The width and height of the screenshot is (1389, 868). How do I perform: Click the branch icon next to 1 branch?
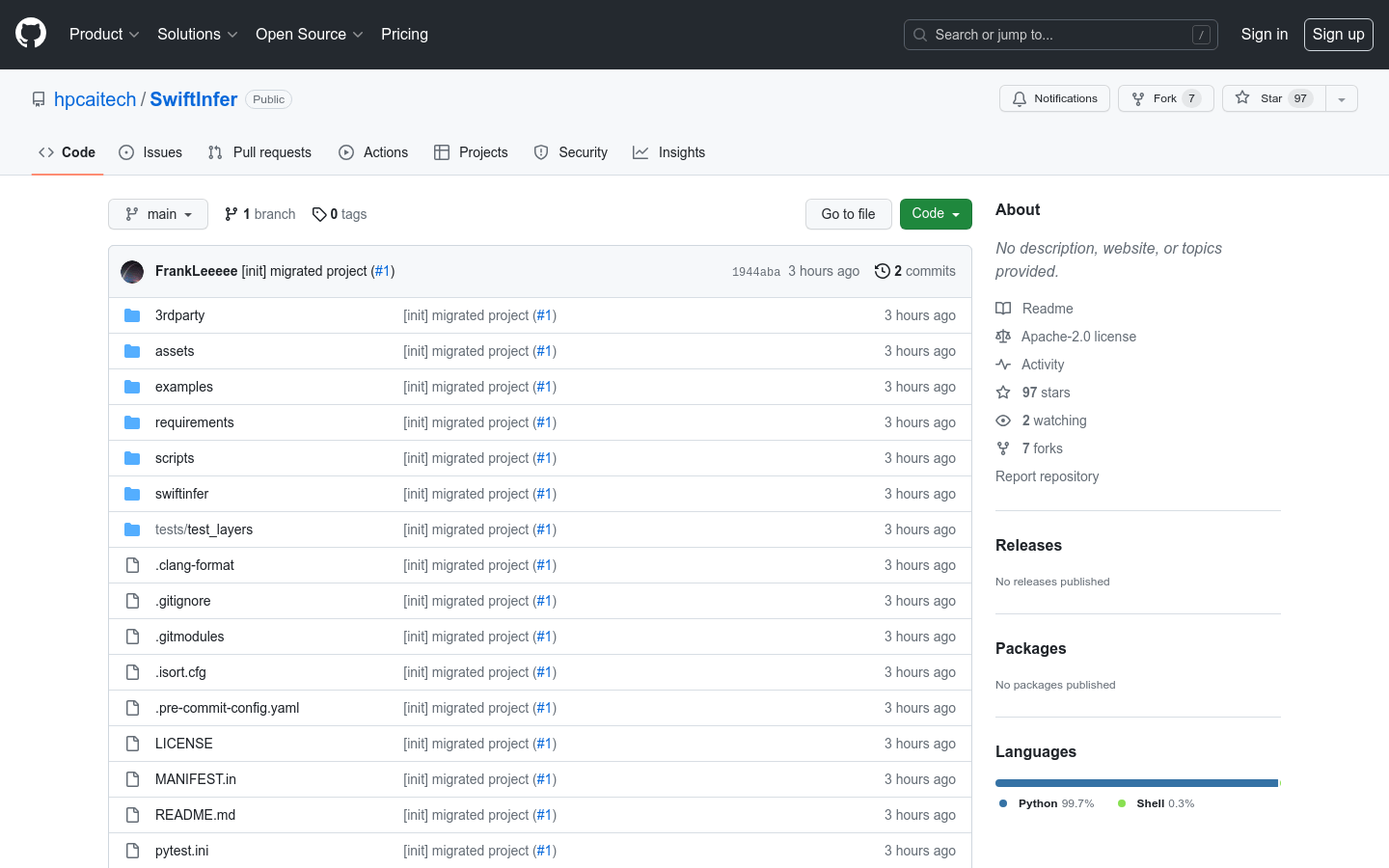point(231,214)
